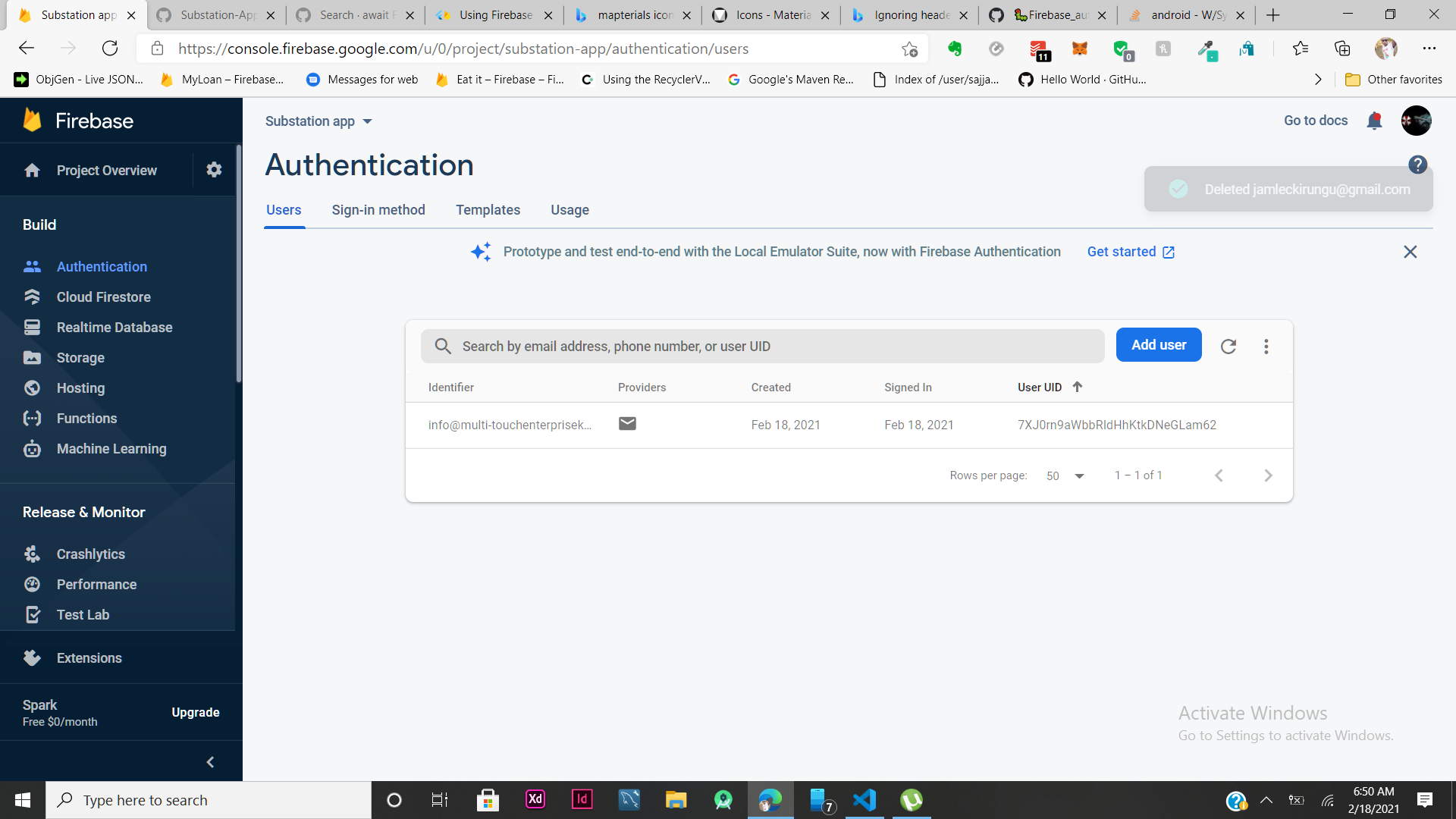Open Adobe XD from taskbar

point(535,800)
